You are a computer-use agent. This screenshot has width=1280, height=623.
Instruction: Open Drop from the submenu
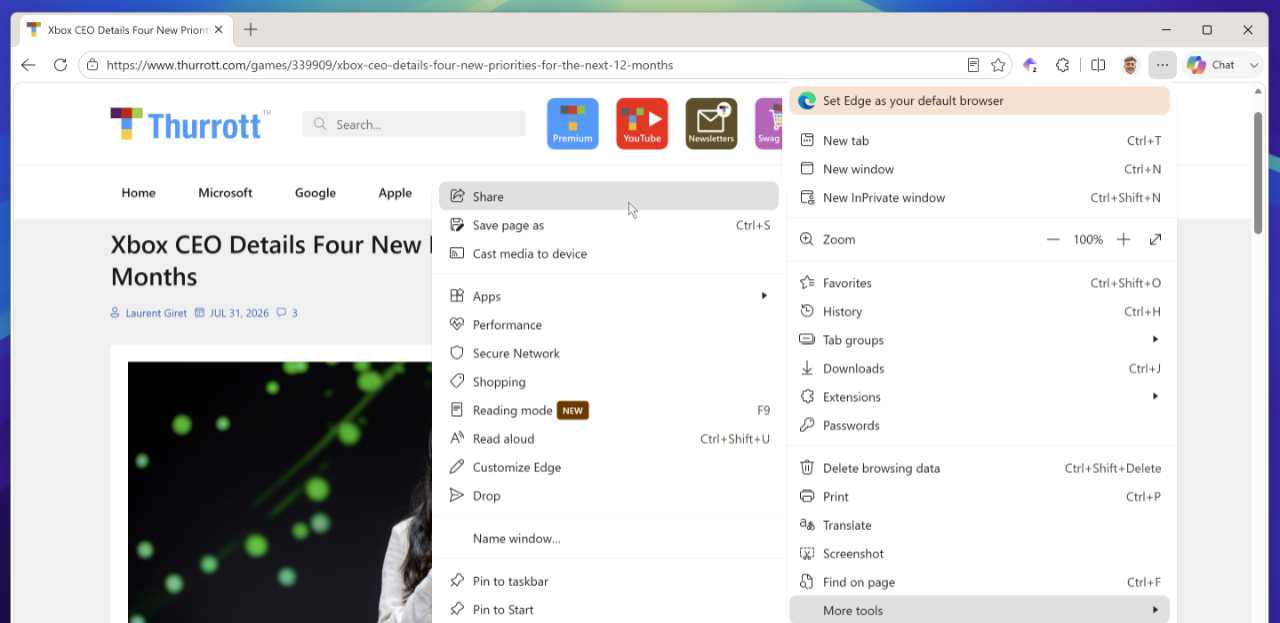tap(608, 495)
